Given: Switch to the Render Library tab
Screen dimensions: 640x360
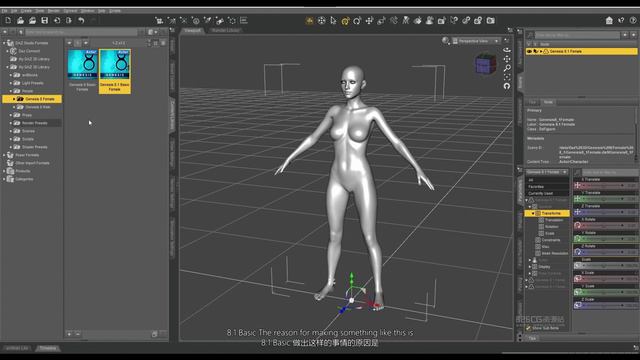Looking at the screenshot, I should coord(225,31).
